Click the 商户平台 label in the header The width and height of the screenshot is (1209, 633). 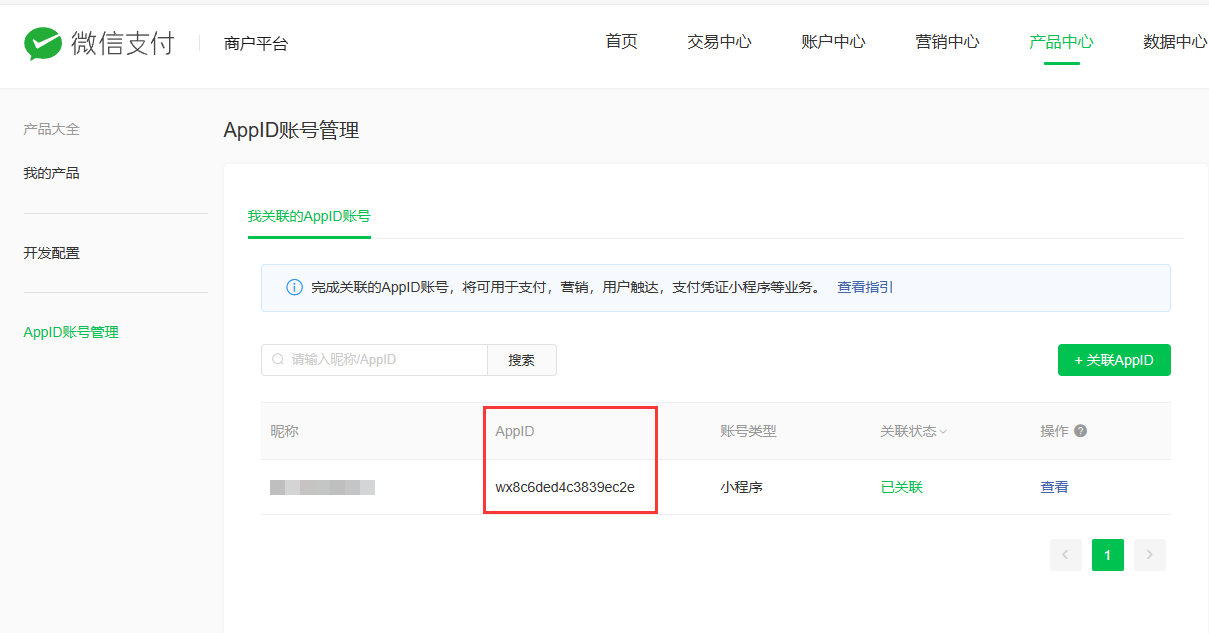(x=256, y=44)
